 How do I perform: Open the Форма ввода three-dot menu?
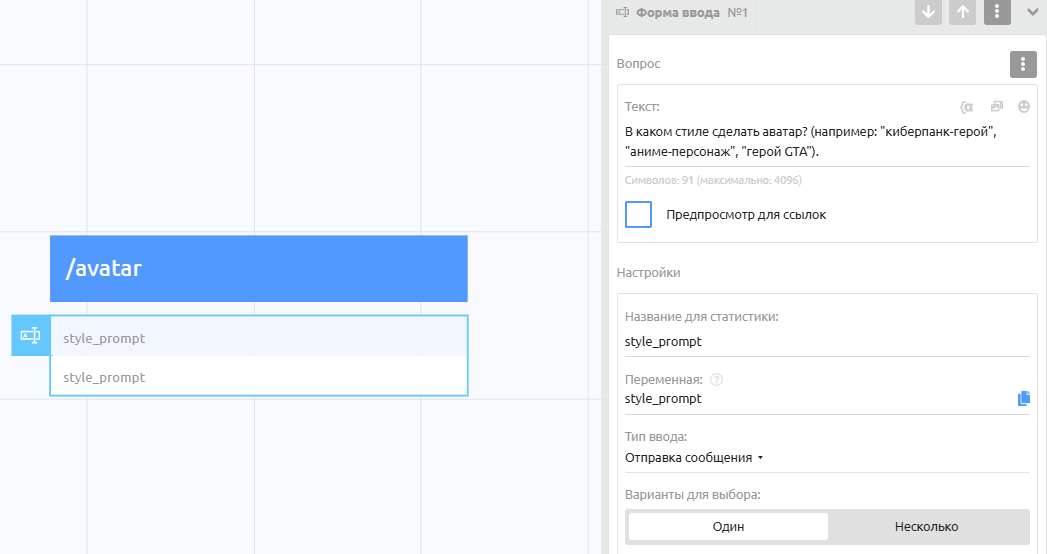click(997, 12)
